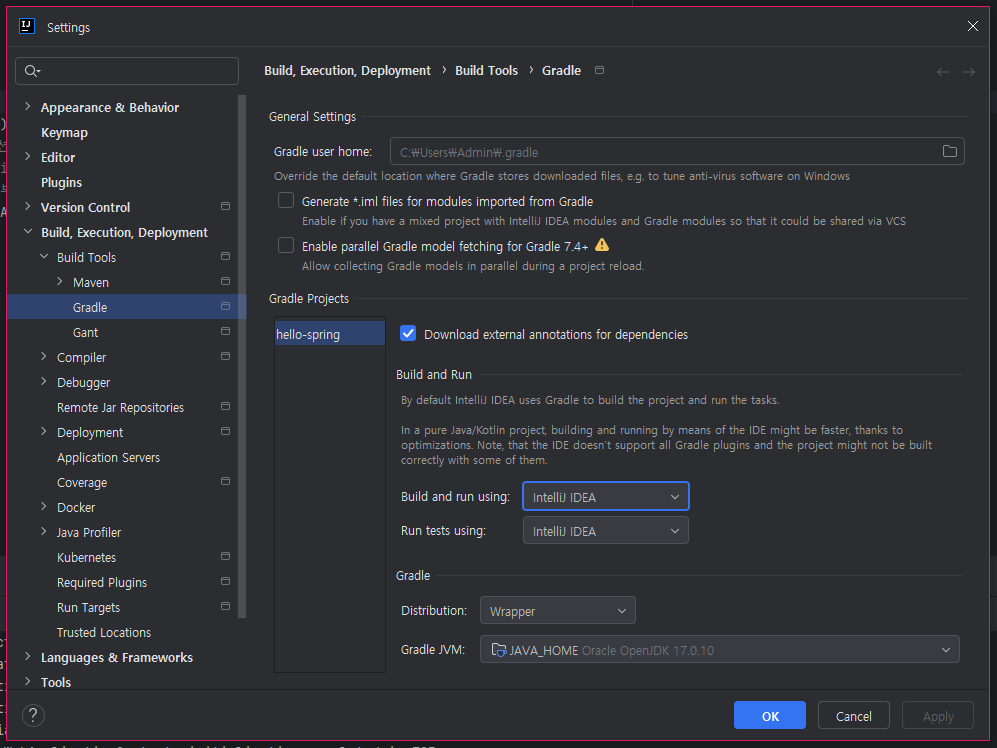Click the back navigation arrow icon

pos(943,72)
